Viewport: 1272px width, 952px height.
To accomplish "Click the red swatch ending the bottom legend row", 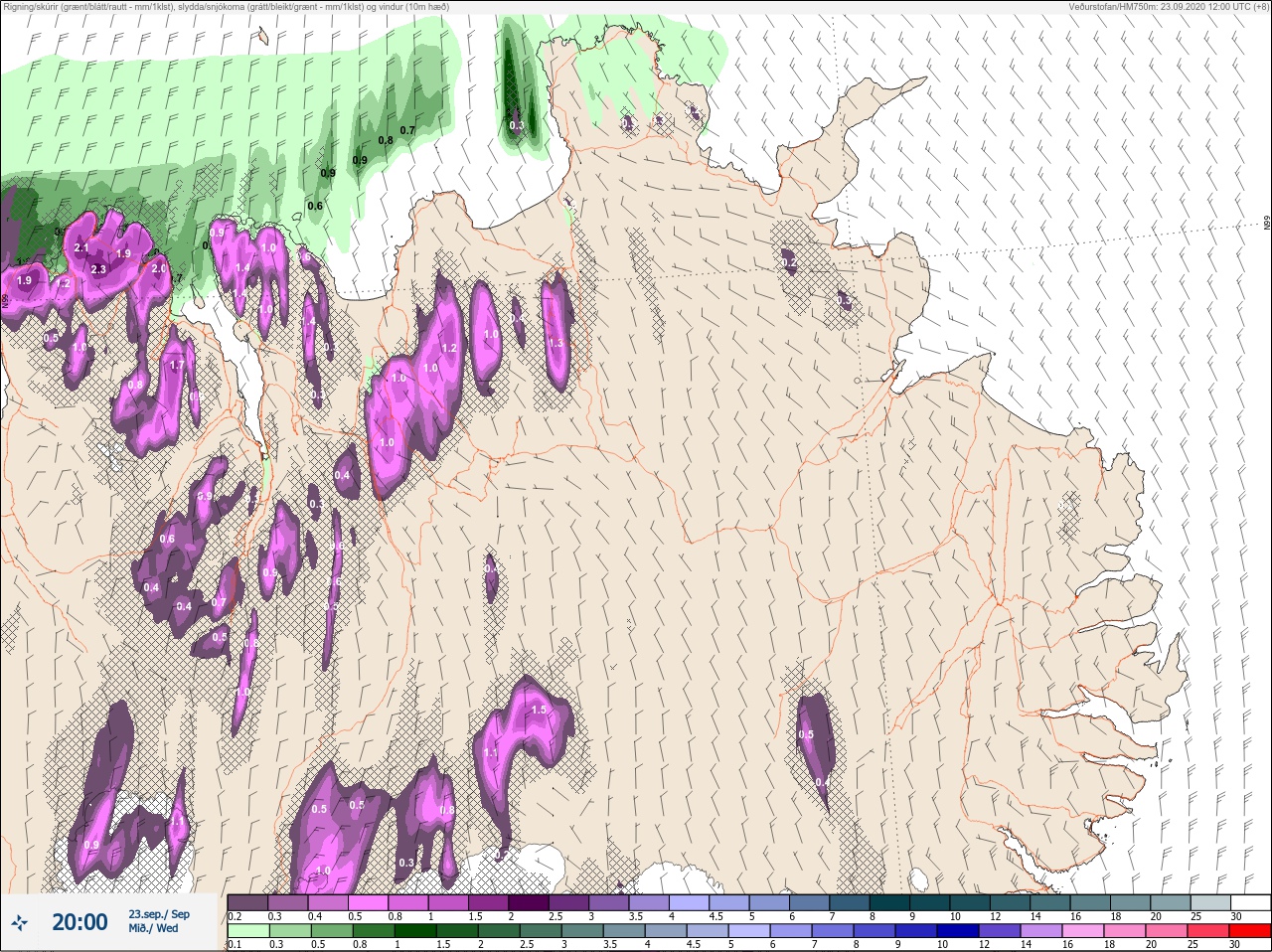I will tap(1251, 931).
